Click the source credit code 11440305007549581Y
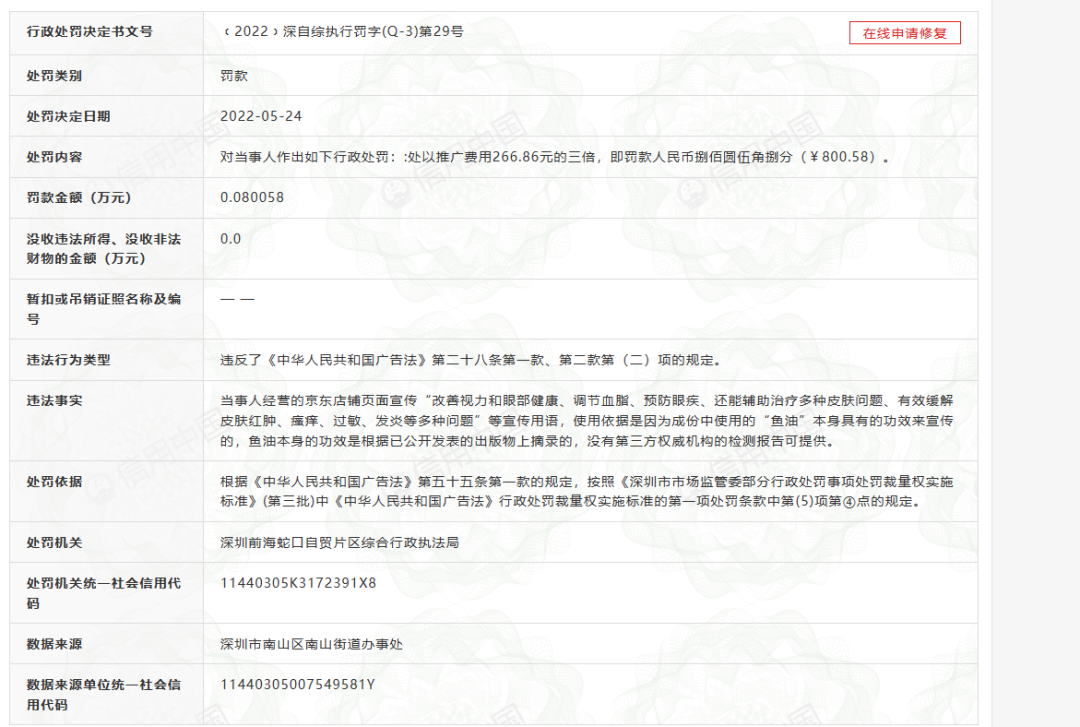 (x=298, y=684)
